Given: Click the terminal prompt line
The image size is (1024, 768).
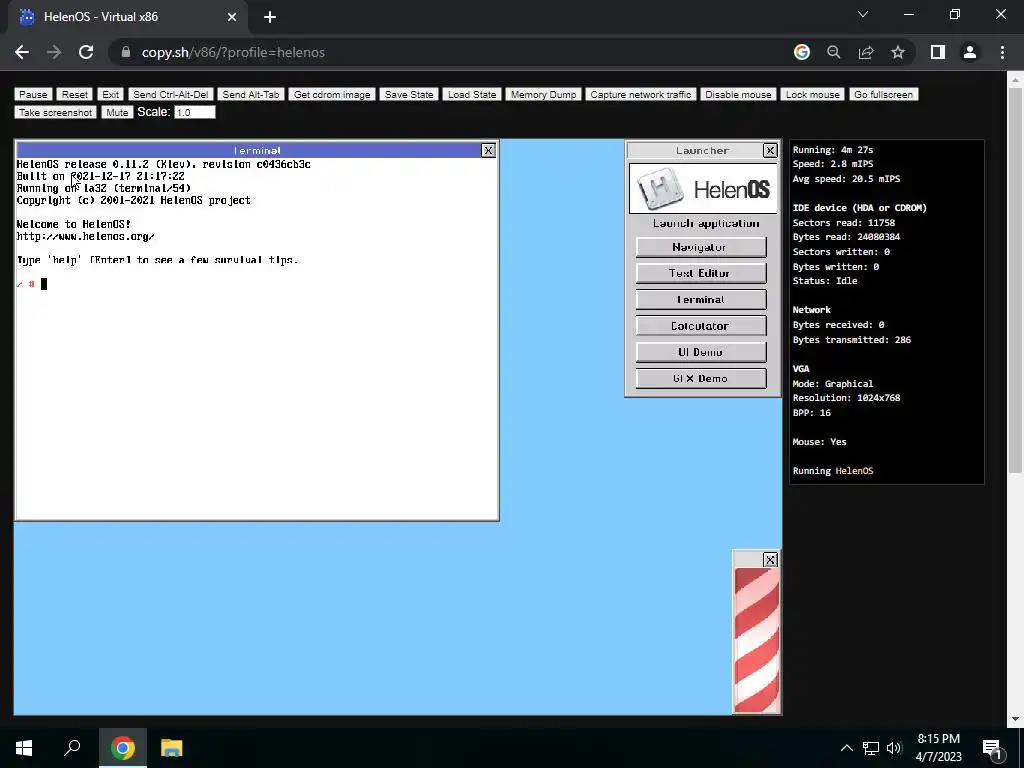Looking at the screenshot, I should tap(32, 284).
